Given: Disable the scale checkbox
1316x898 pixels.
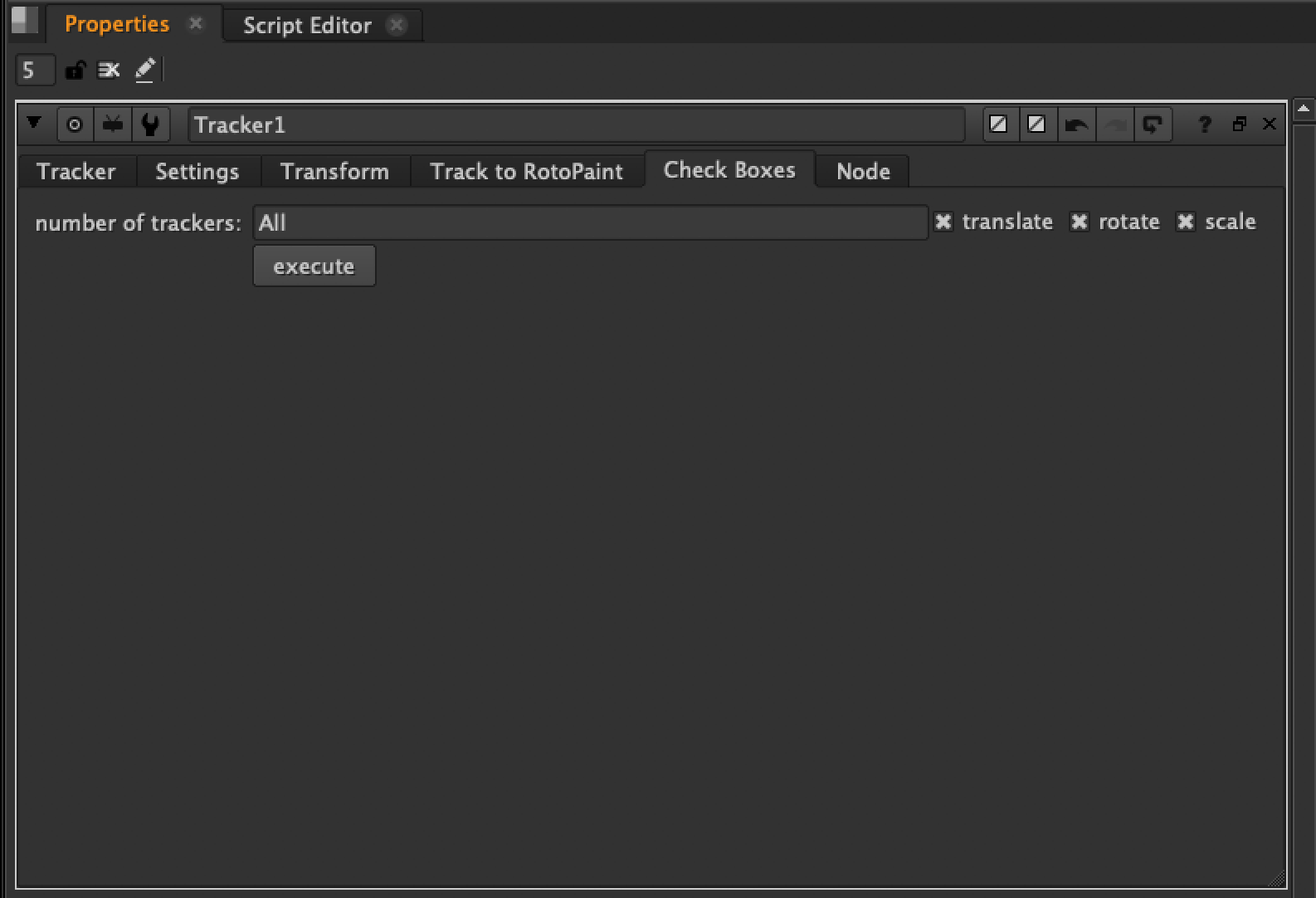Looking at the screenshot, I should point(1186,222).
